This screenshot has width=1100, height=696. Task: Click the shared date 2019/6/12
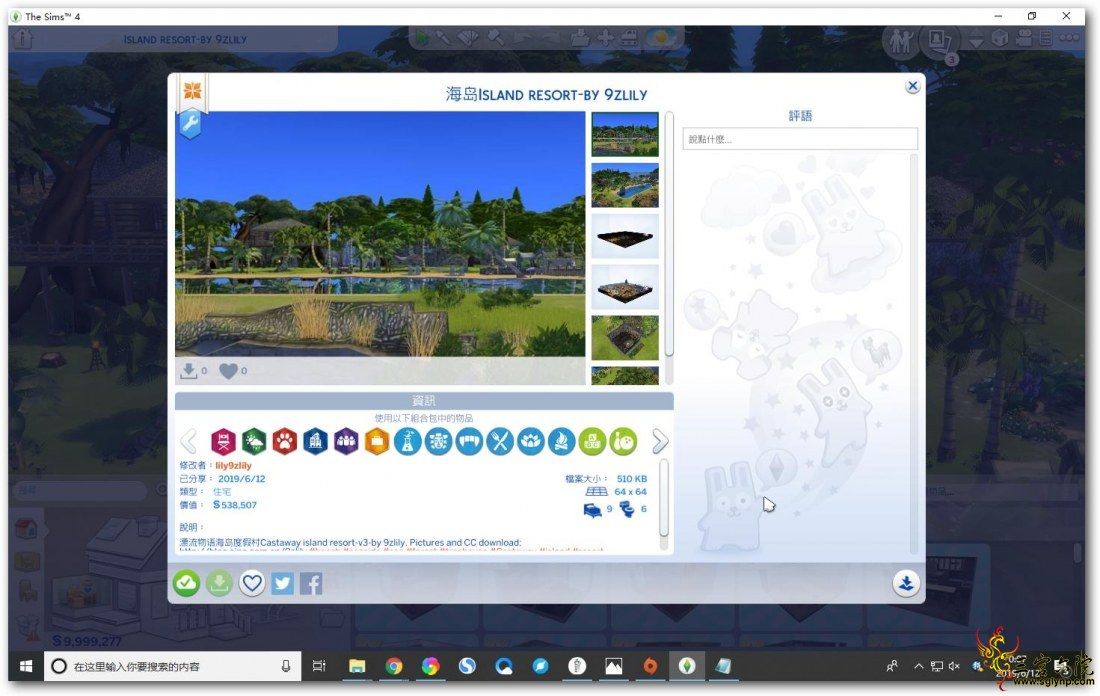(x=241, y=478)
